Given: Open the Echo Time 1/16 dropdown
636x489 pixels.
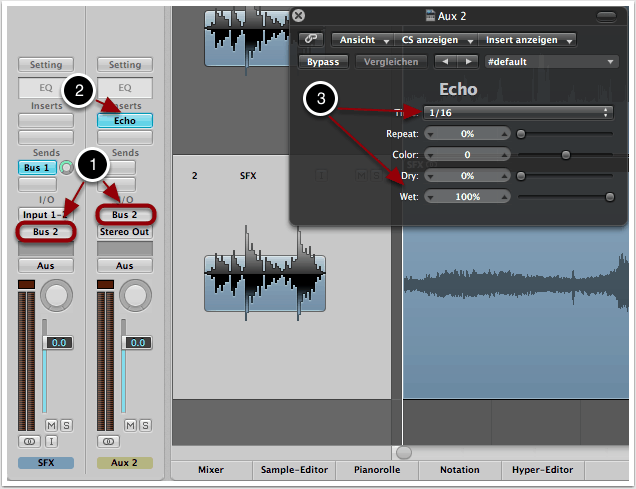Looking at the screenshot, I should [518, 112].
